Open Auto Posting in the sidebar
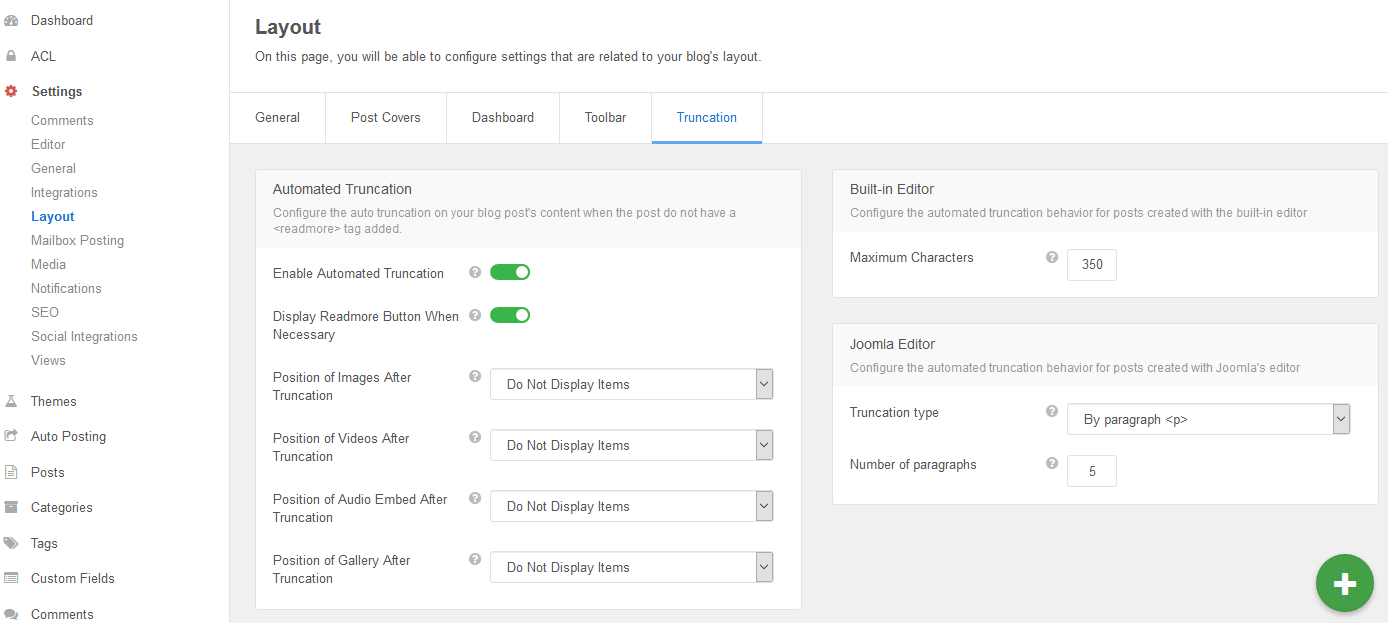Screen dimensions: 1388x623 (x=68, y=436)
